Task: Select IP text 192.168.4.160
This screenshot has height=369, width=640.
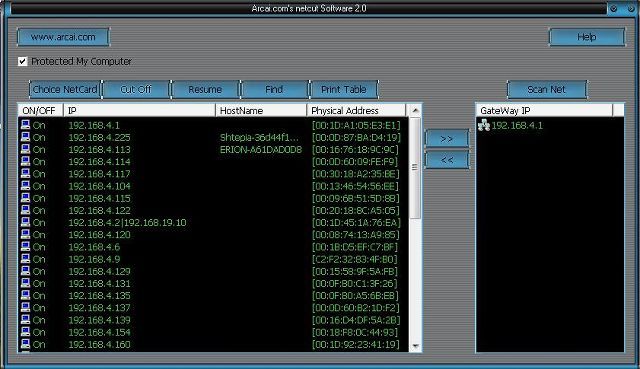Action: (99, 344)
